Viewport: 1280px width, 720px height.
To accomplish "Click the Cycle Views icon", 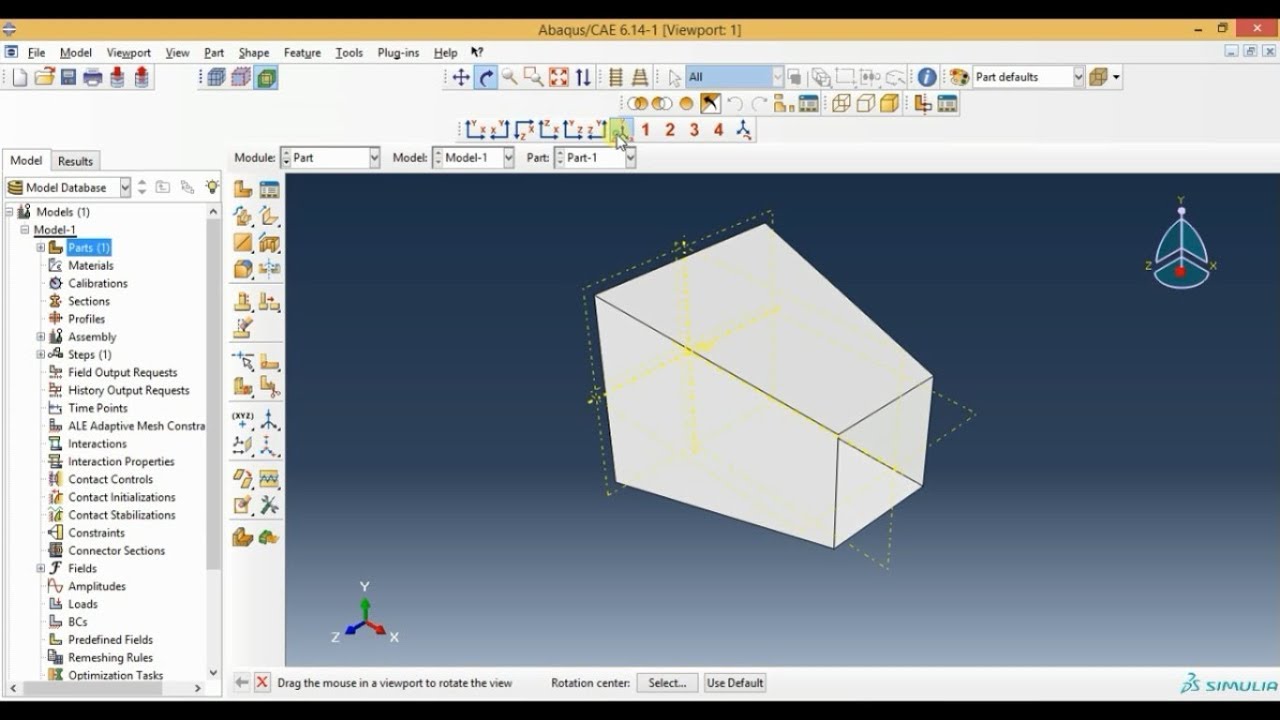I will pos(583,77).
